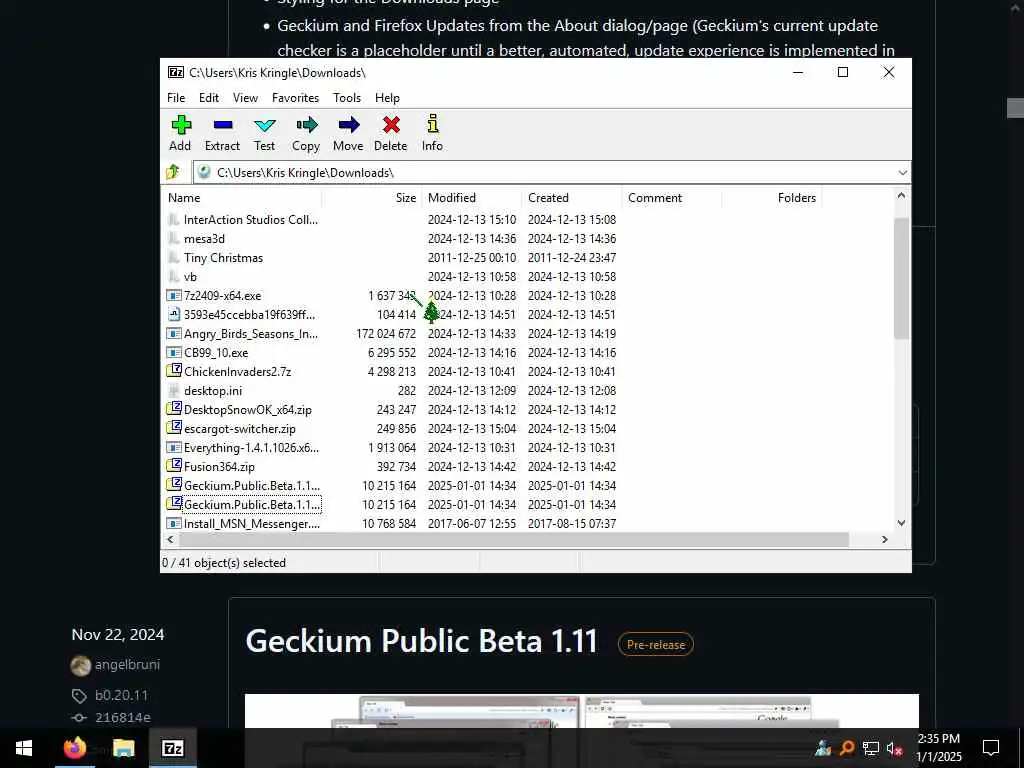Screen dimensions: 1024x768
Task: Click the 2017-08-15 07:37 created date
Action: tap(572, 524)
